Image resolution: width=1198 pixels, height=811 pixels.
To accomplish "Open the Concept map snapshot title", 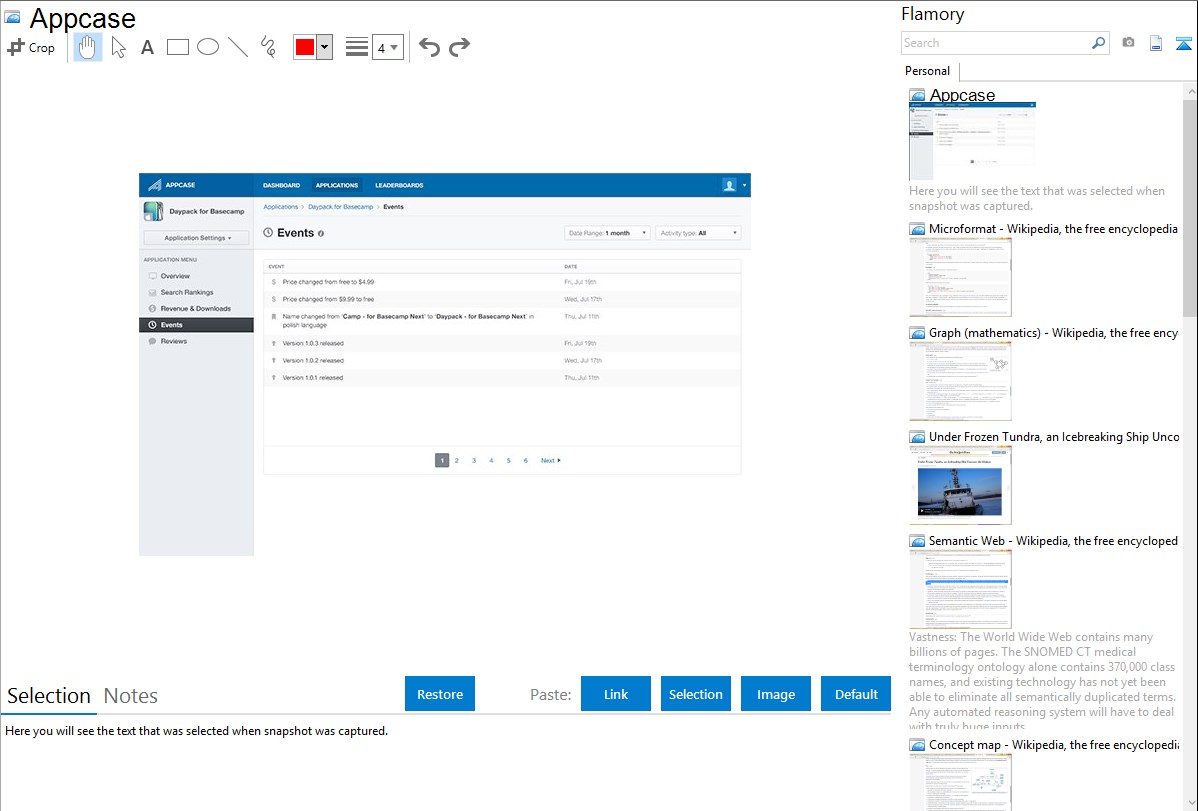I will (1053, 744).
